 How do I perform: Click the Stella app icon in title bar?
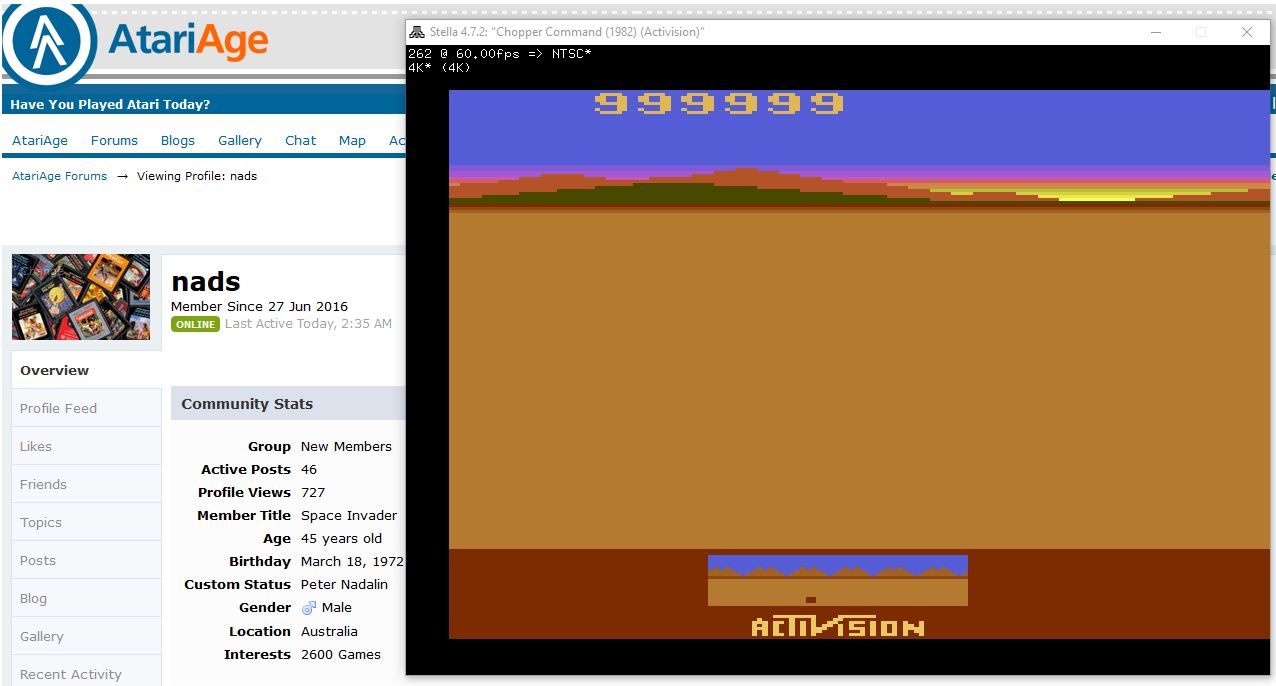[417, 32]
